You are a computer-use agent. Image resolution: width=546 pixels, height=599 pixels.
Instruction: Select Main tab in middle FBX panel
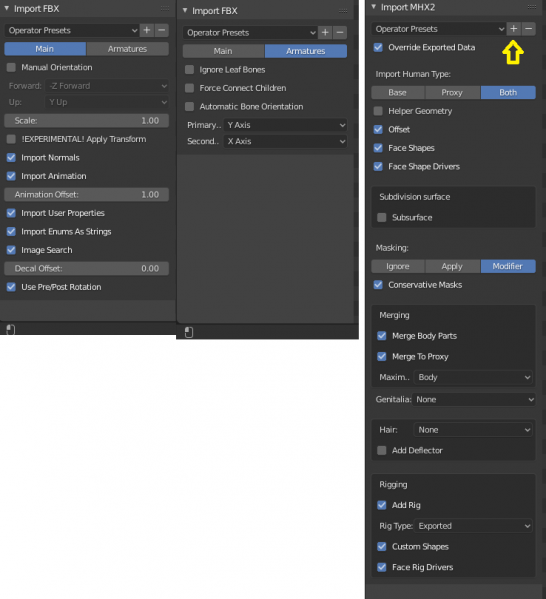coord(224,51)
